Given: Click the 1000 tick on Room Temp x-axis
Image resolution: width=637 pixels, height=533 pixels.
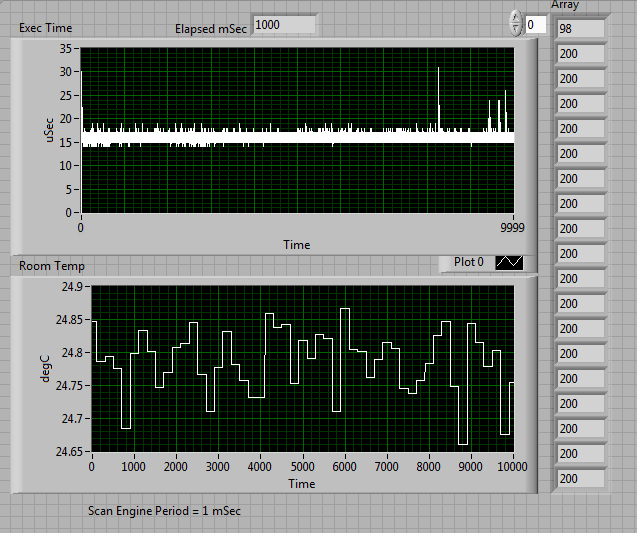Looking at the screenshot, I should click(134, 466).
